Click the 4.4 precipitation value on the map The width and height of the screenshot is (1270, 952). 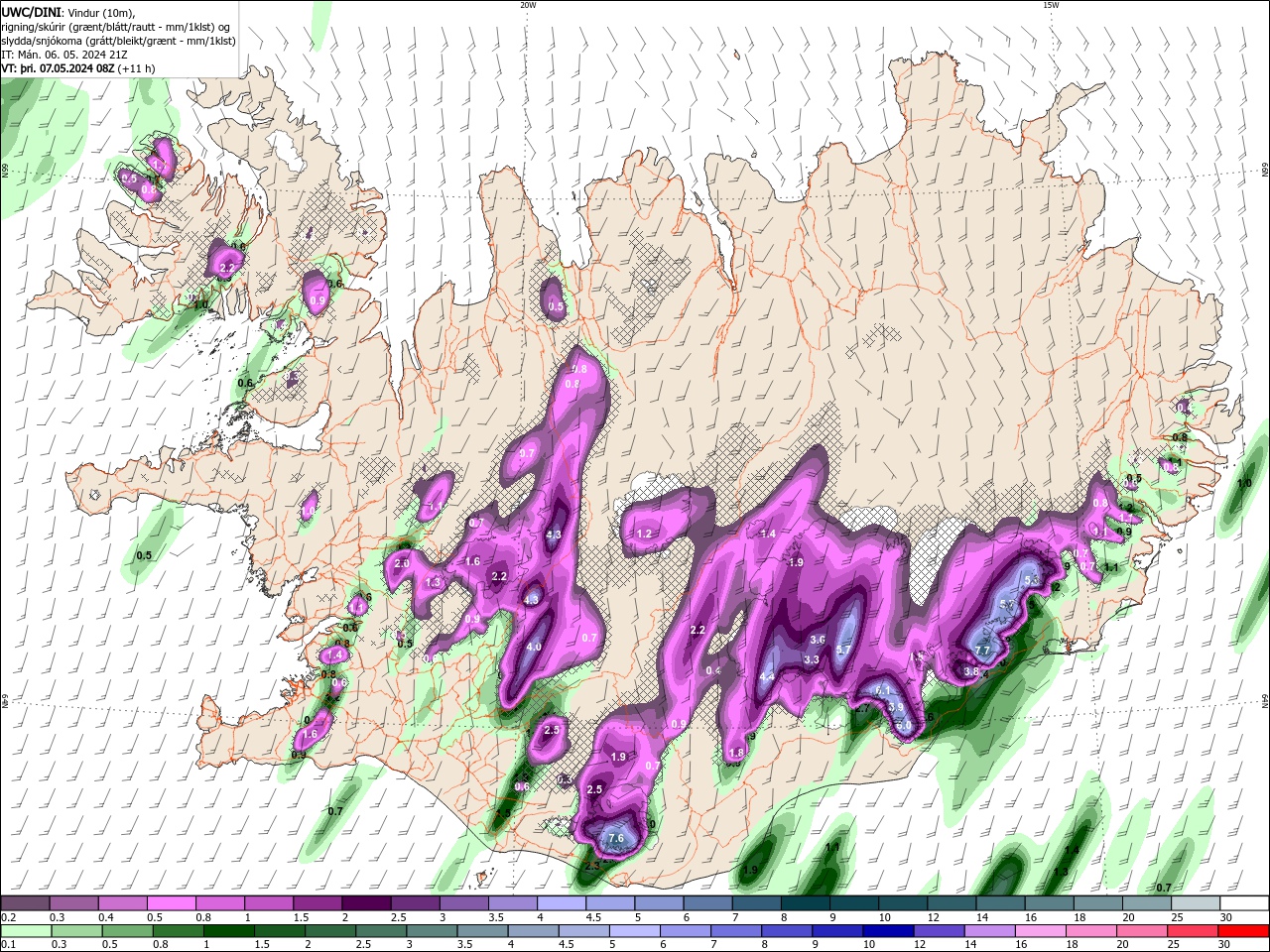(x=767, y=677)
